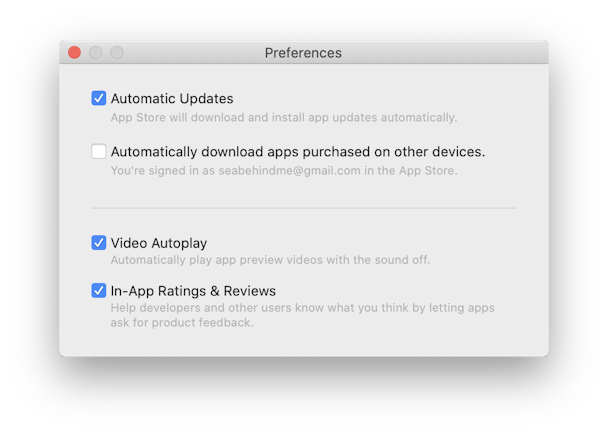Click the greyed-out minimize window button
This screenshot has width=608, height=435.
(x=95, y=52)
